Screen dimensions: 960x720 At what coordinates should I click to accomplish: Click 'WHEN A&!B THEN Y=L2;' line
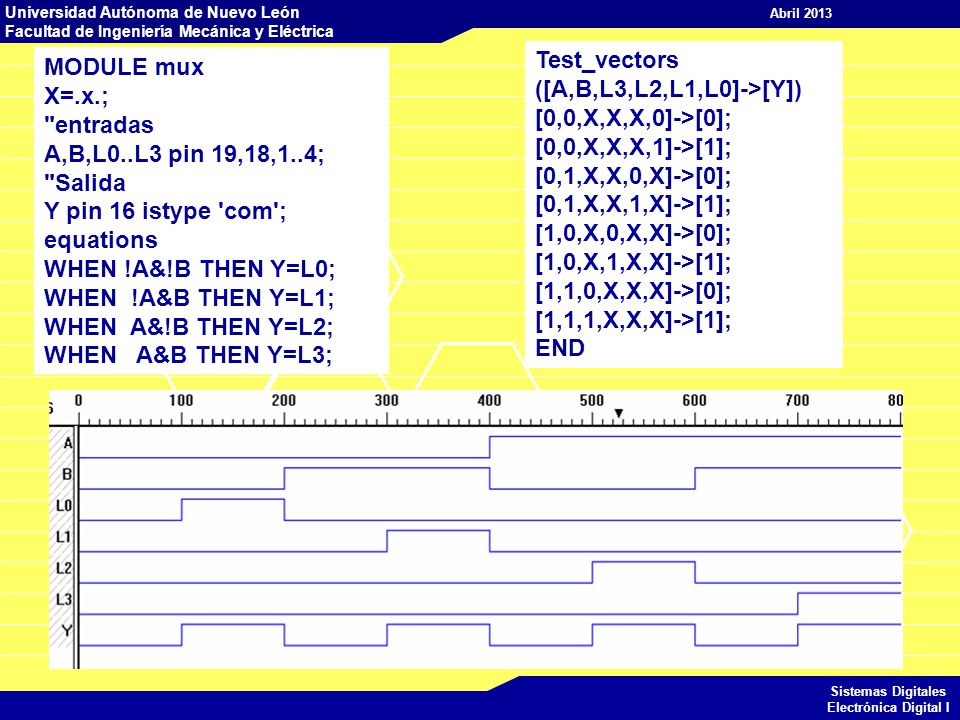pos(189,326)
